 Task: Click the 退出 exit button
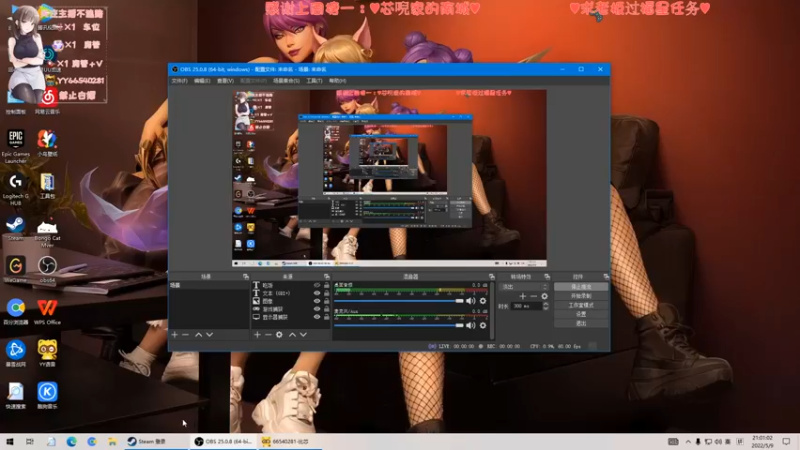coord(581,323)
